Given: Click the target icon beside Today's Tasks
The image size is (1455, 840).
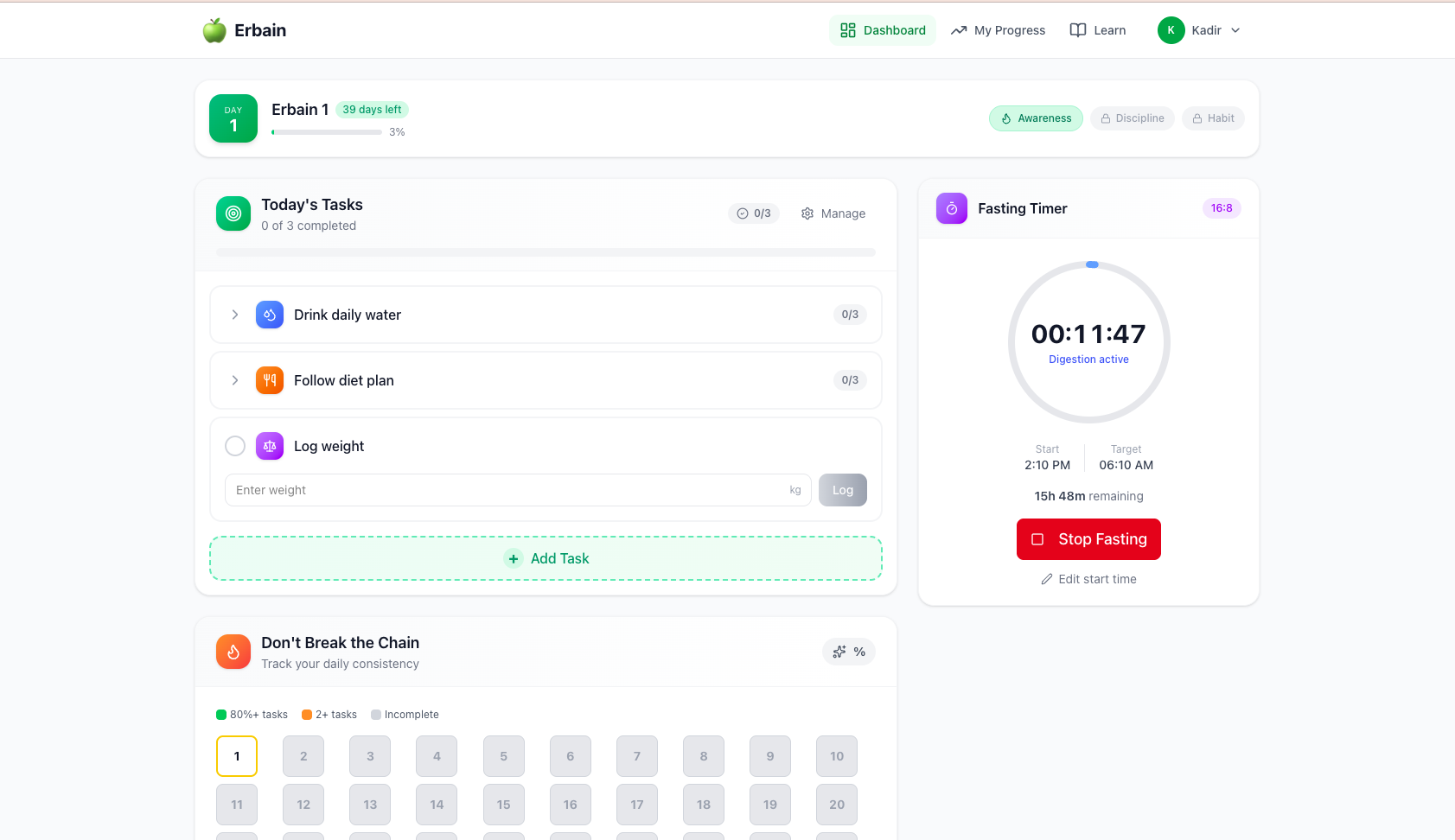Looking at the screenshot, I should tap(233, 213).
